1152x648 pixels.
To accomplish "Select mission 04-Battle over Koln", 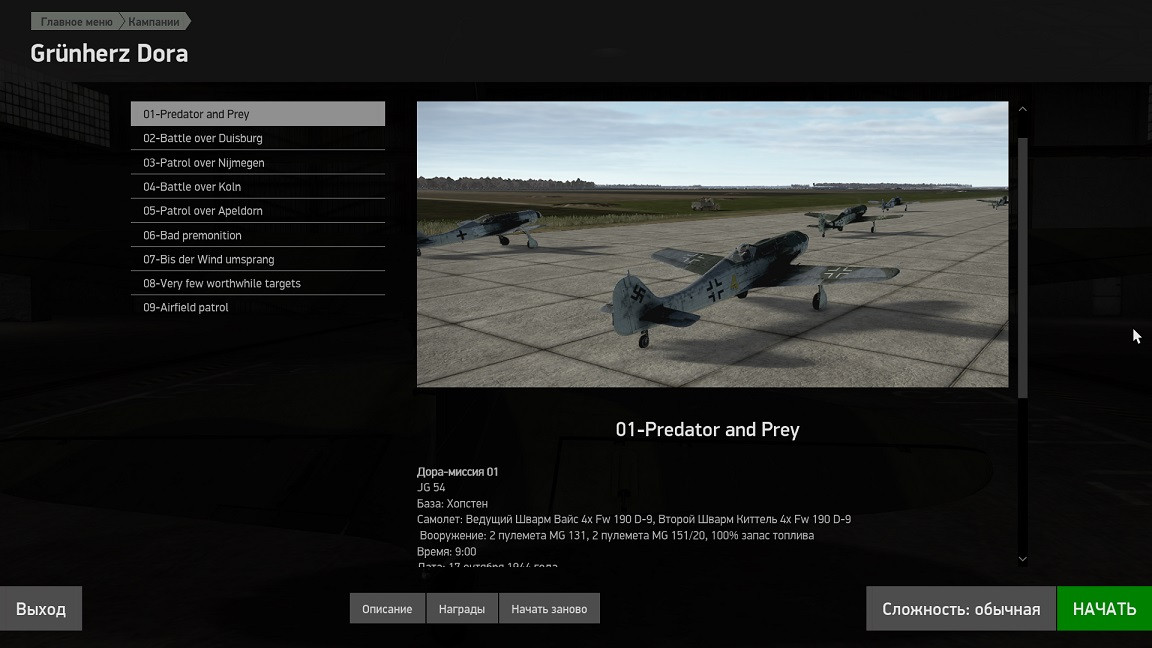I will point(258,187).
